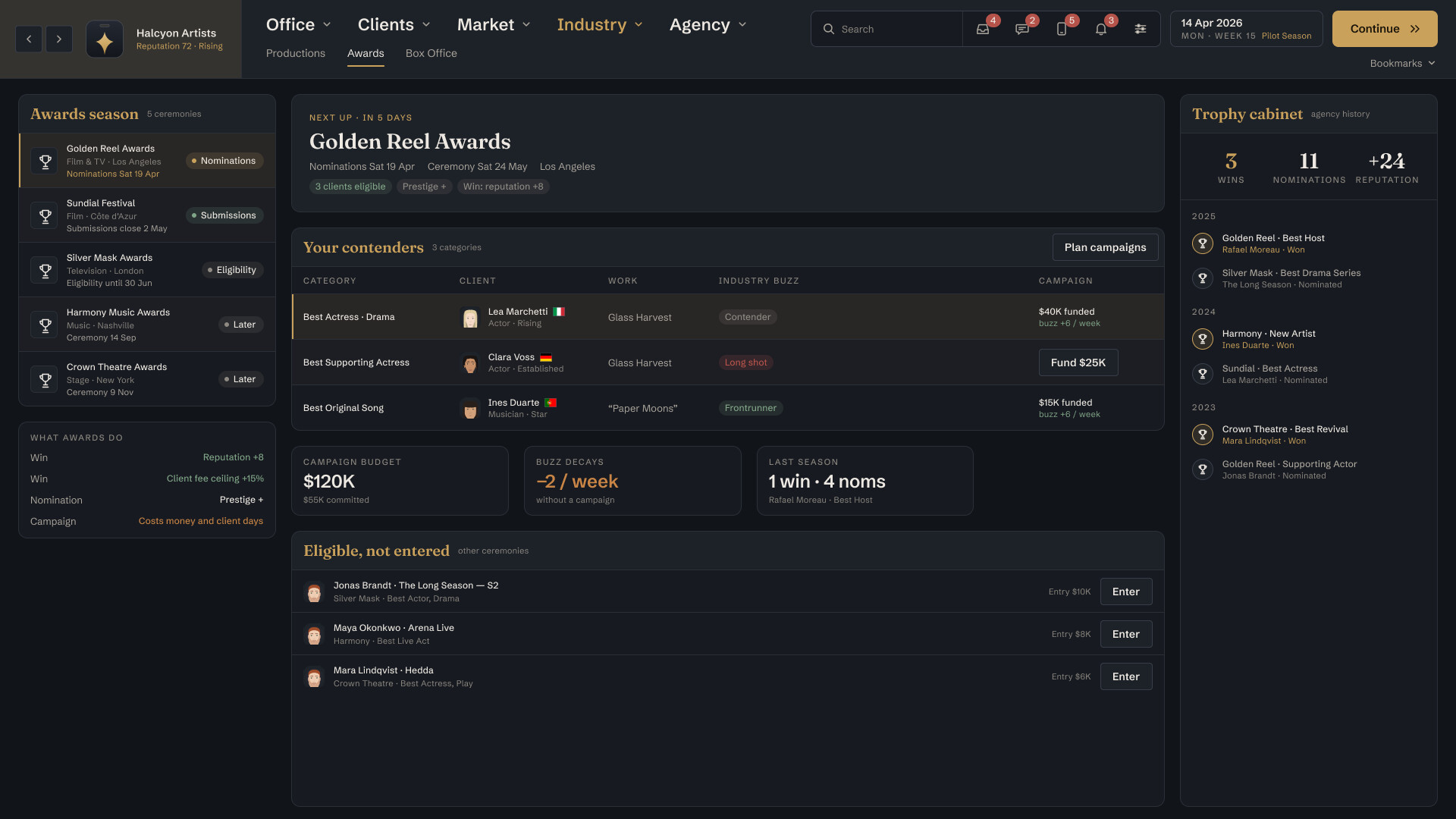
Task: Click the 3 clients eligible tag
Action: (350, 187)
